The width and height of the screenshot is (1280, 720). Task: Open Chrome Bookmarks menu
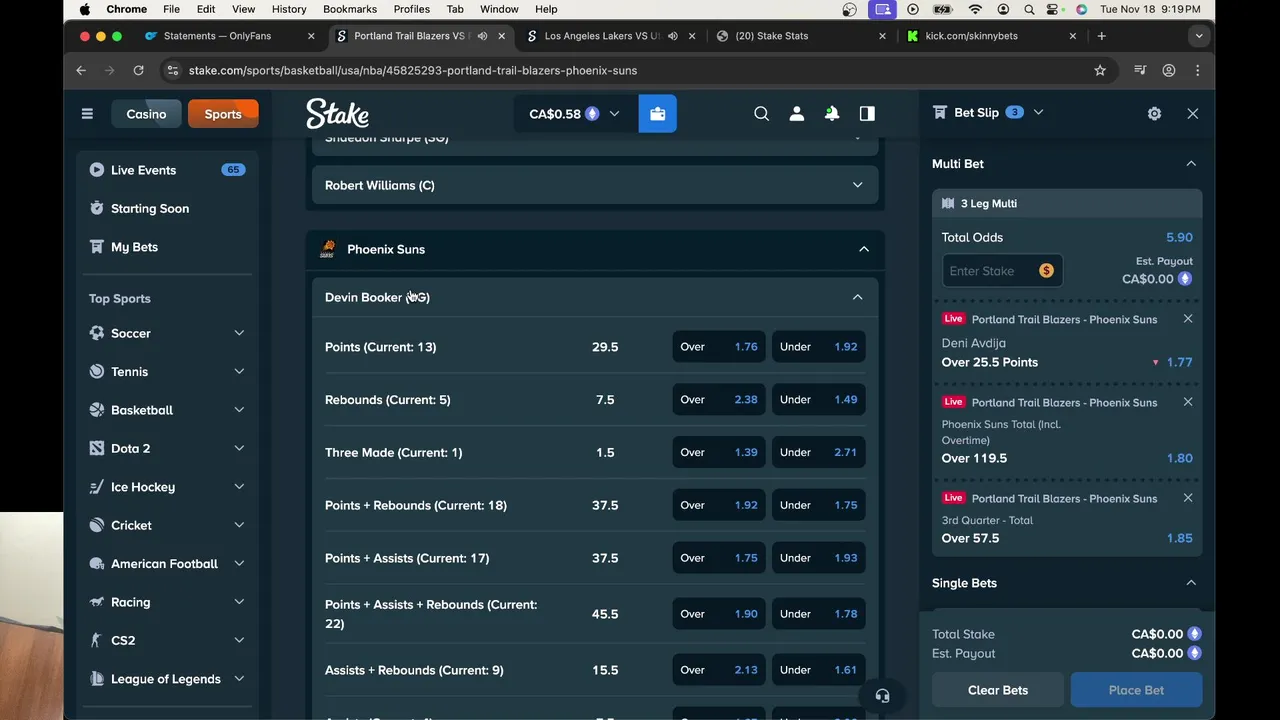(x=350, y=9)
